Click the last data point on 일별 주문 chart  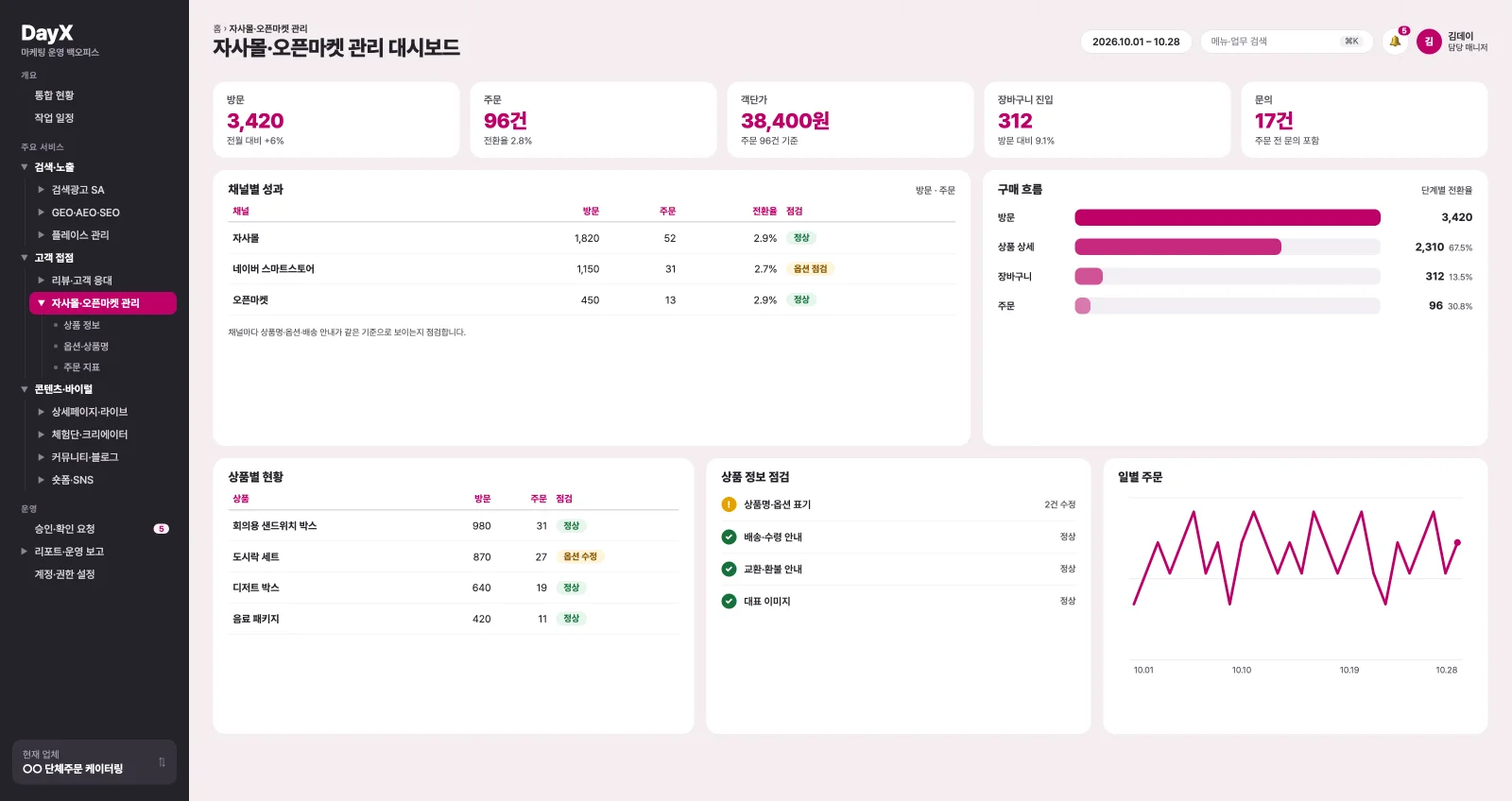[1457, 542]
